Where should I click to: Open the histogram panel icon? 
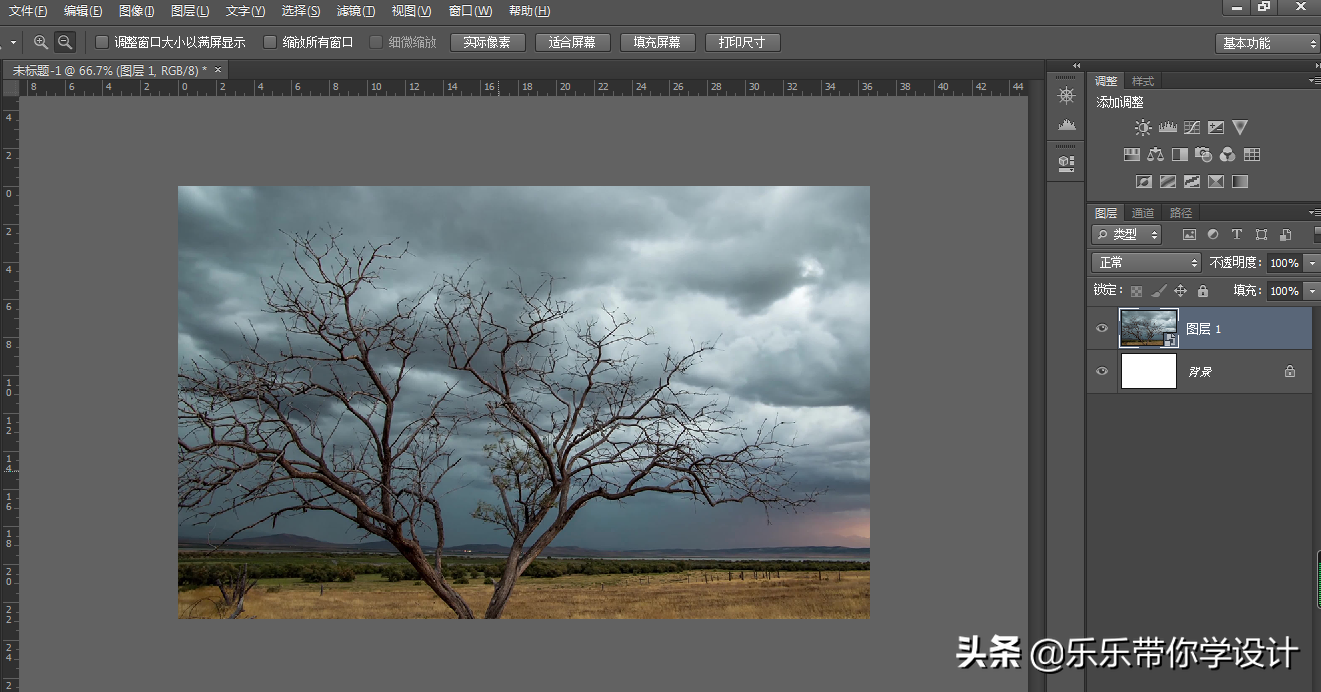click(x=1067, y=125)
